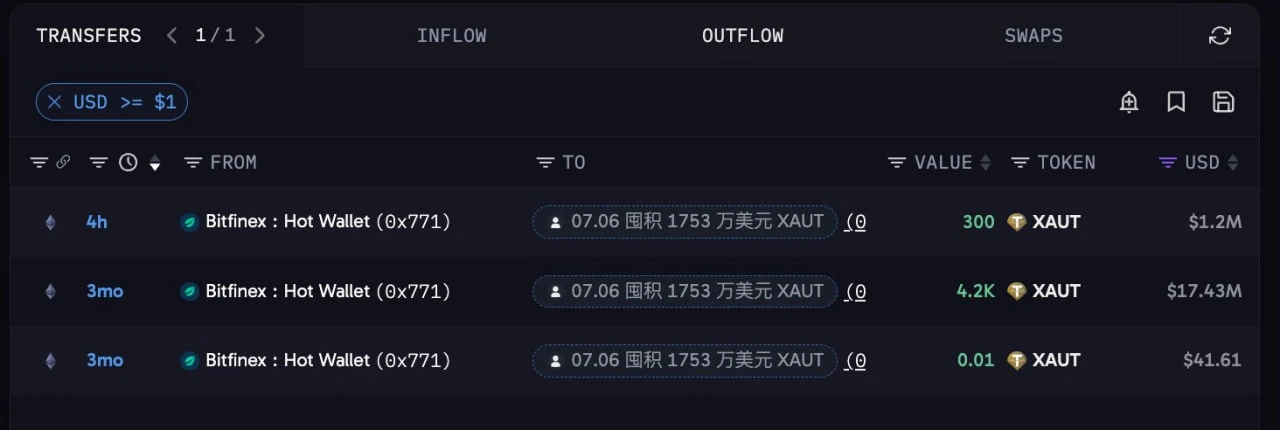The image size is (1280, 430).
Task: Open the FROM column filter
Action: (194, 162)
